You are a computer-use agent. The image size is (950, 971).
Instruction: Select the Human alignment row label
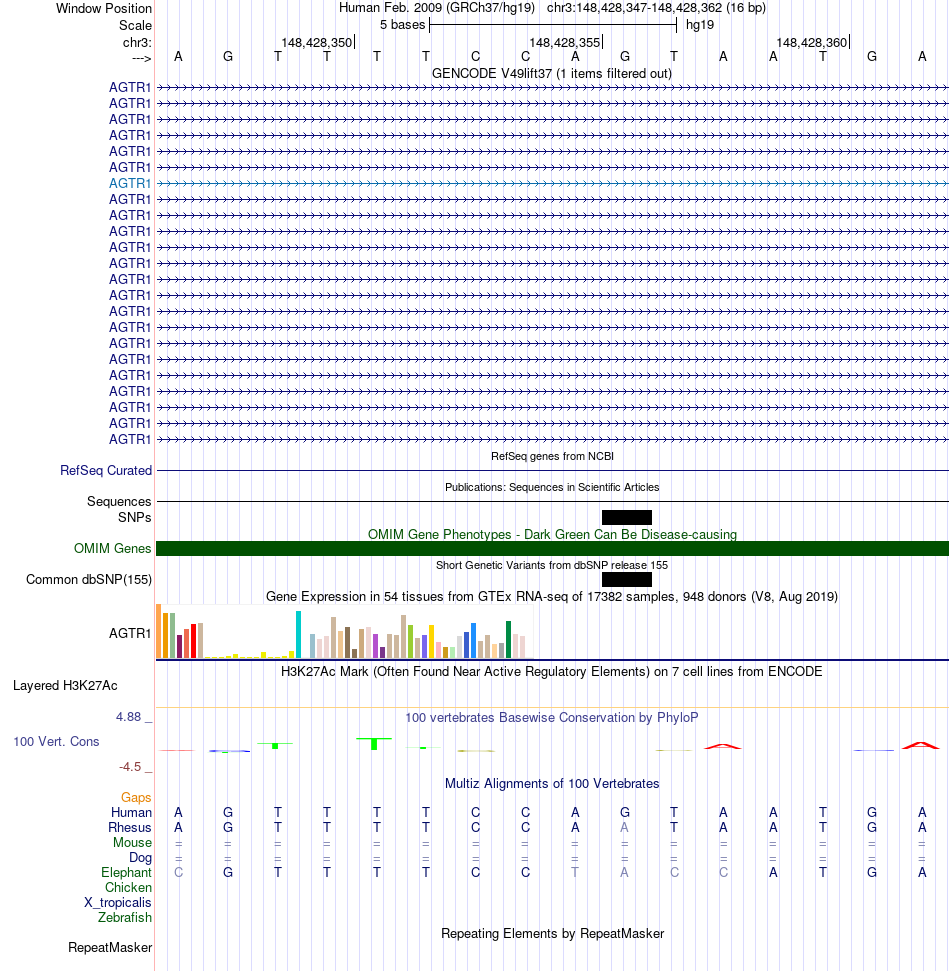pyautogui.click(x=131, y=812)
